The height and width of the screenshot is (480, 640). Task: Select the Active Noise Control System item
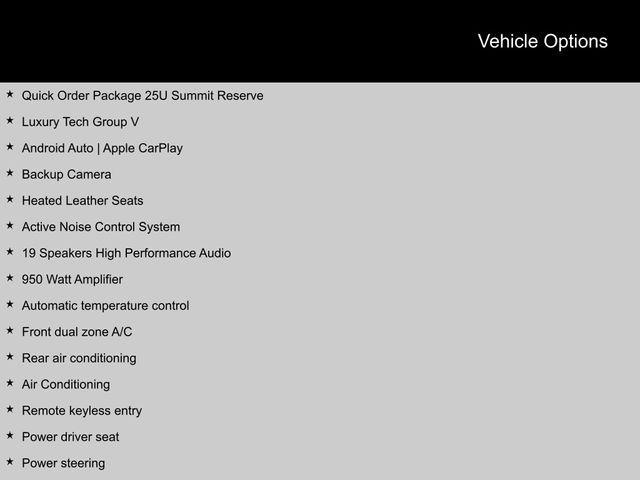(x=101, y=227)
